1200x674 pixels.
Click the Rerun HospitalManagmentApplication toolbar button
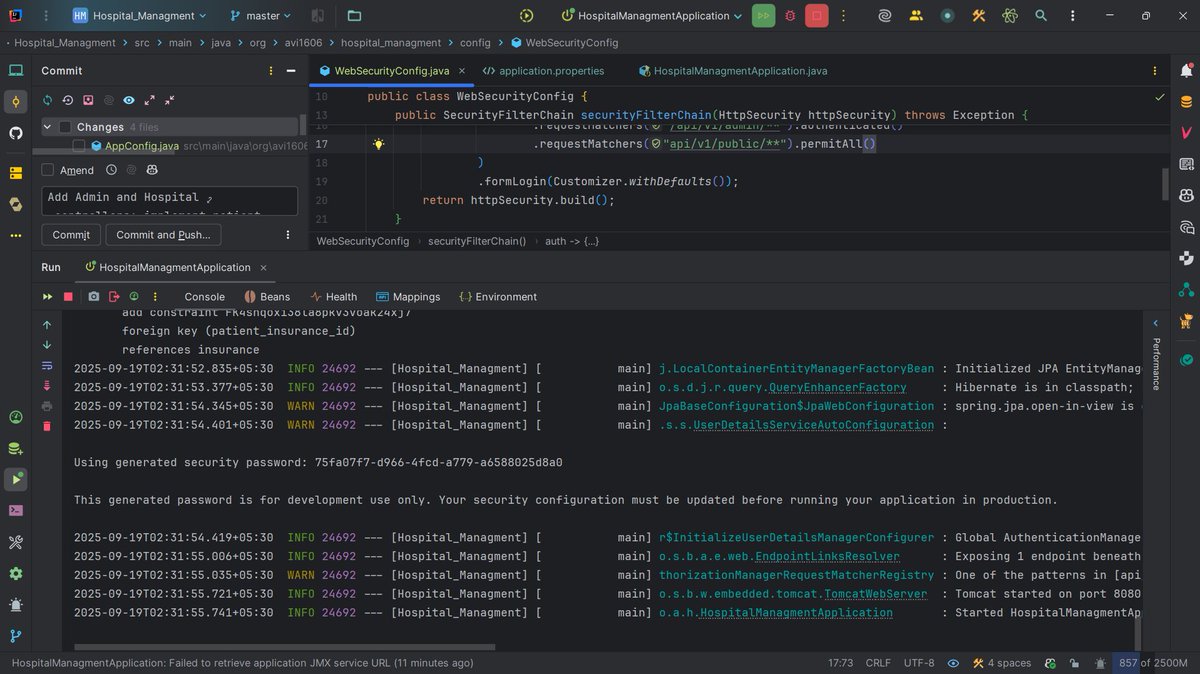[763, 16]
